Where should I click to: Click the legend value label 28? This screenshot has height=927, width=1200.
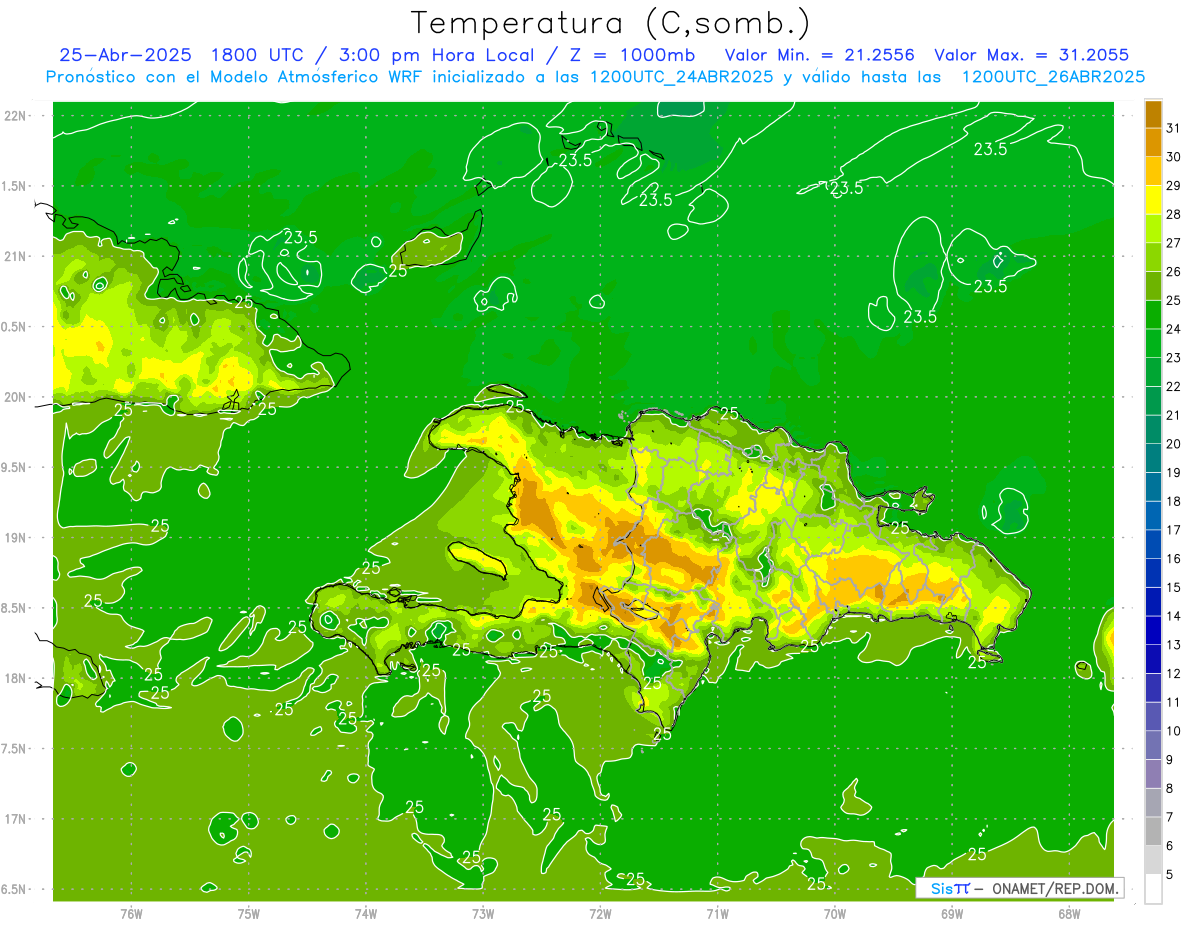click(1174, 214)
